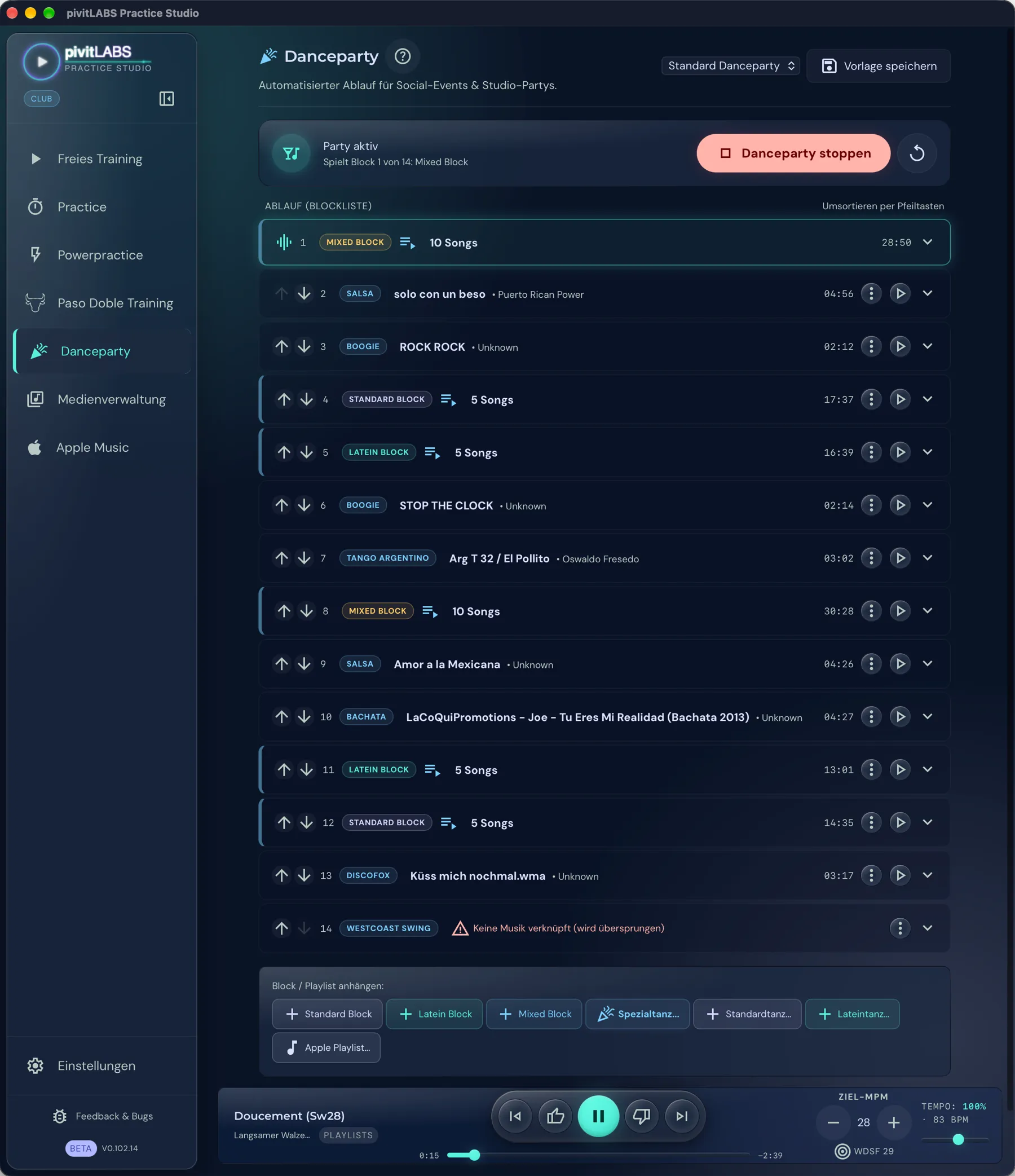Add a Spezialtanz block

pos(637,1014)
